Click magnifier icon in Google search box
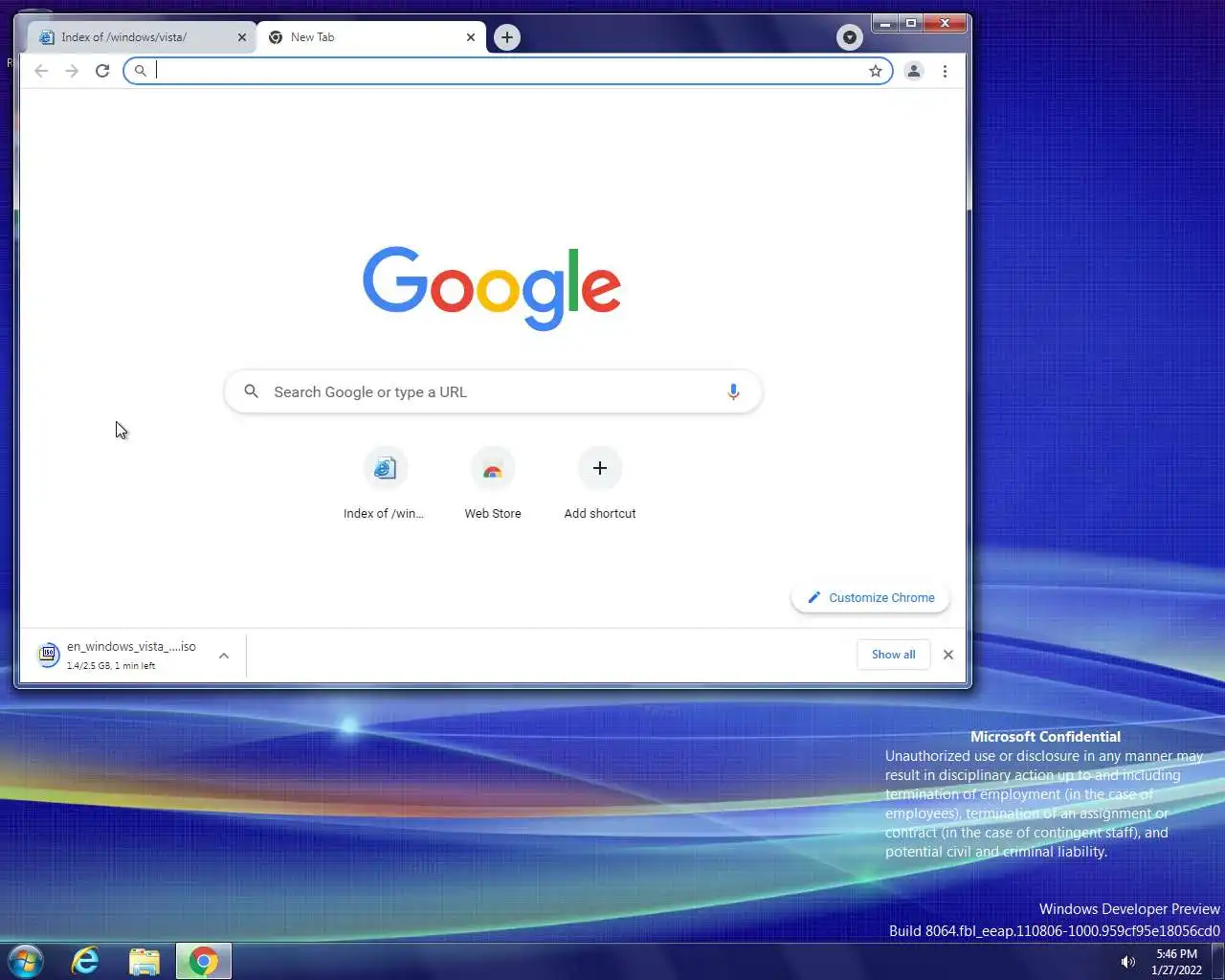 click(x=252, y=391)
